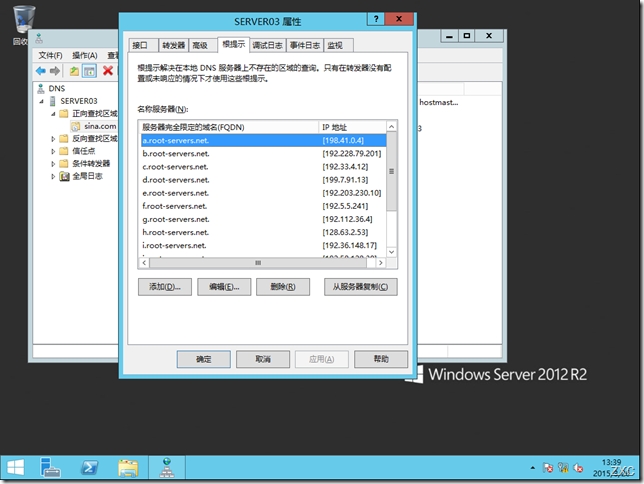The width and height of the screenshot is (644, 484).
Task: Click the 确定 button
Action: 204,359
